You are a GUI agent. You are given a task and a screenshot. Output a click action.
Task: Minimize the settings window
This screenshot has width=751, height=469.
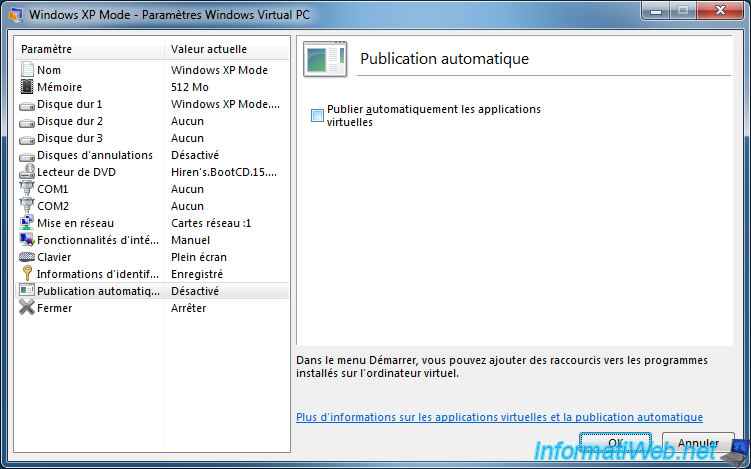click(656, 11)
